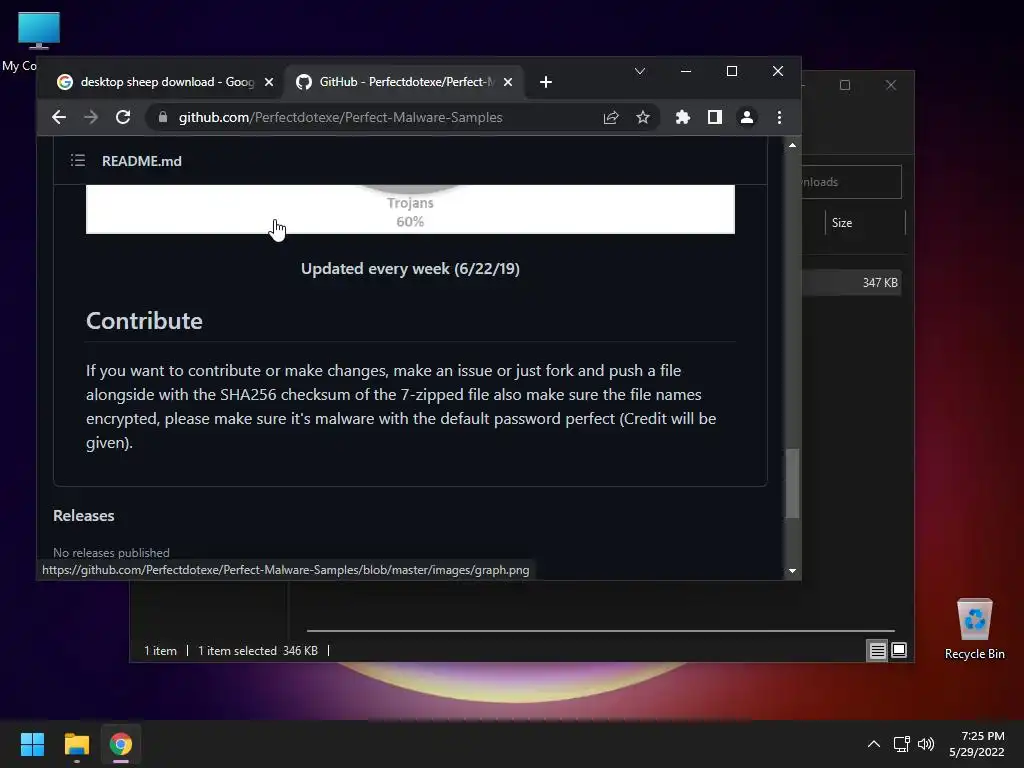
Task: Open Chrome tab search dropdown chevron
Action: (x=640, y=71)
